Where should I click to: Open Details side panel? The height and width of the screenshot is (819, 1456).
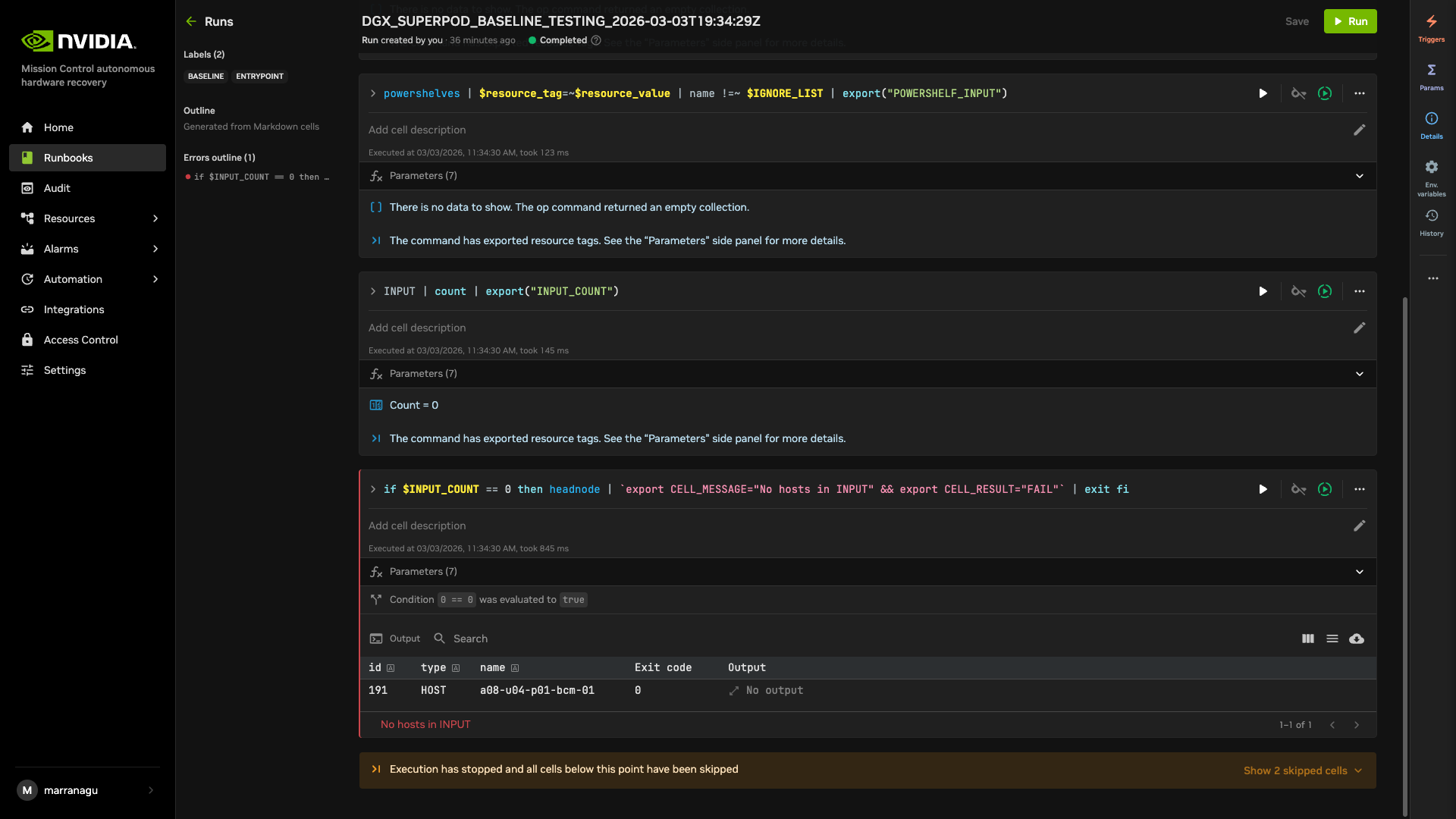[1431, 125]
